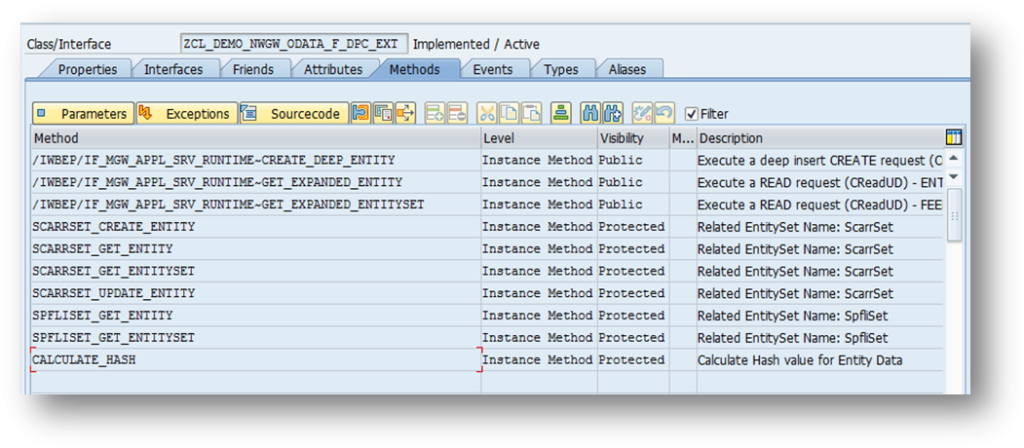Click the 'M...' column header

click(x=682, y=138)
